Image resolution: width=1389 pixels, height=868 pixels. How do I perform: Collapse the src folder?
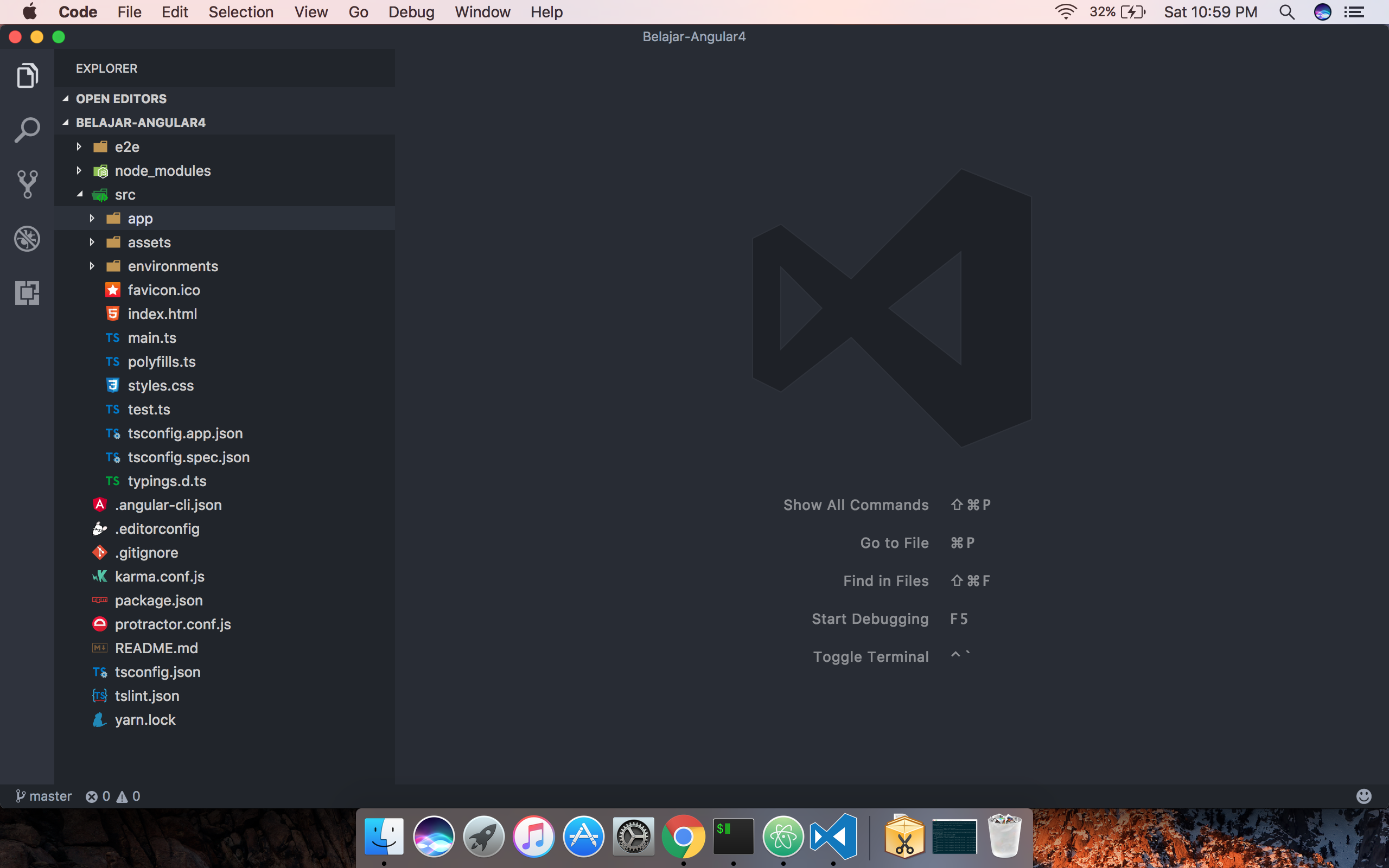tap(225, 195)
